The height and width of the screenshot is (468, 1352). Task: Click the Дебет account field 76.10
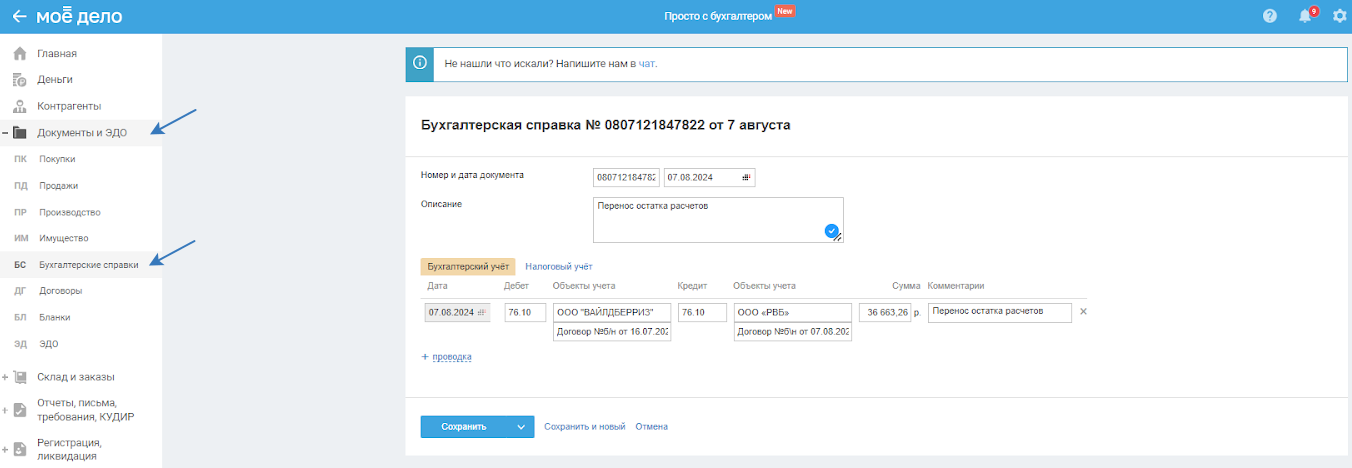tap(524, 313)
